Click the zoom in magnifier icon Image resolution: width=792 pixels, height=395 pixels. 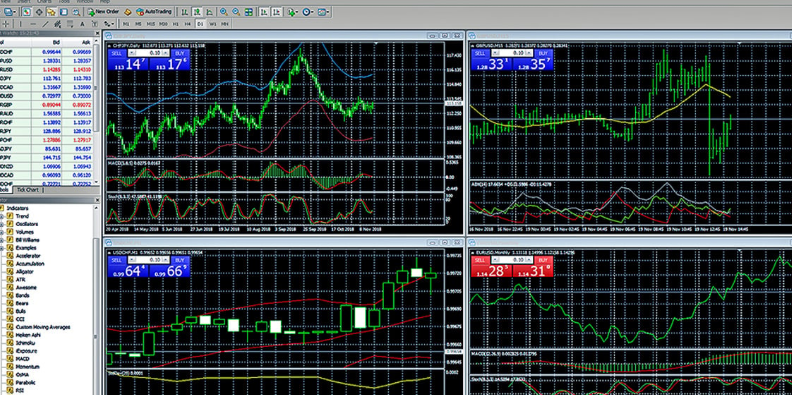tap(224, 12)
